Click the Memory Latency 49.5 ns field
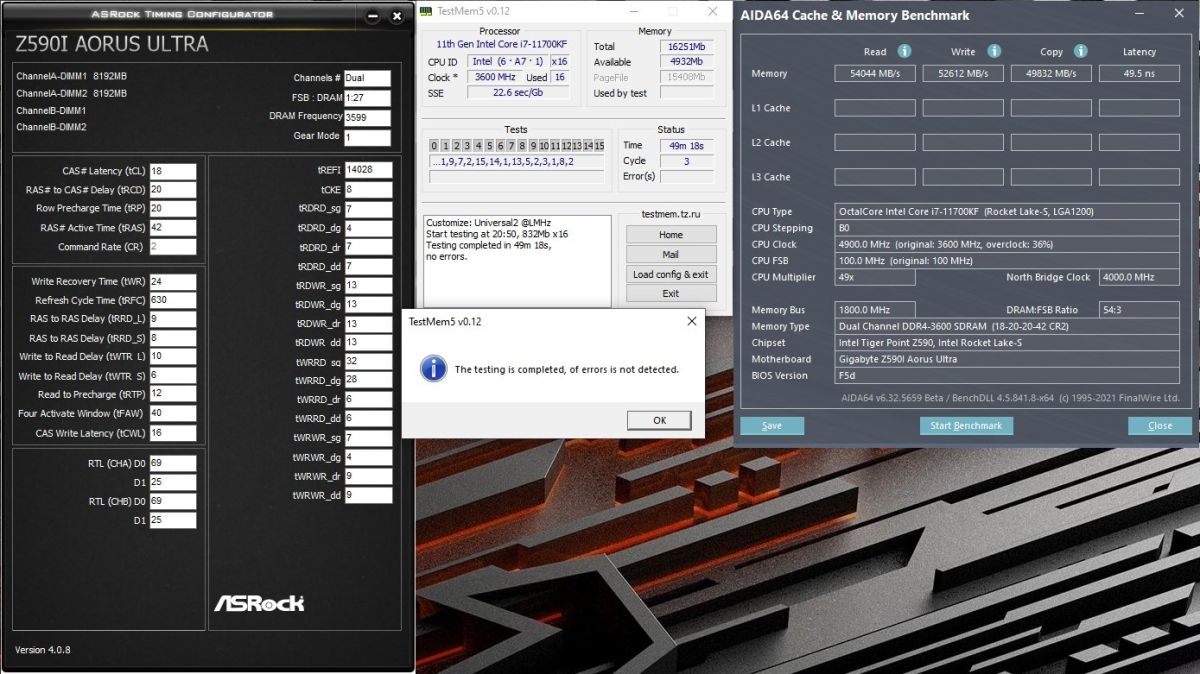This screenshot has width=1200, height=674. pos(1139,73)
